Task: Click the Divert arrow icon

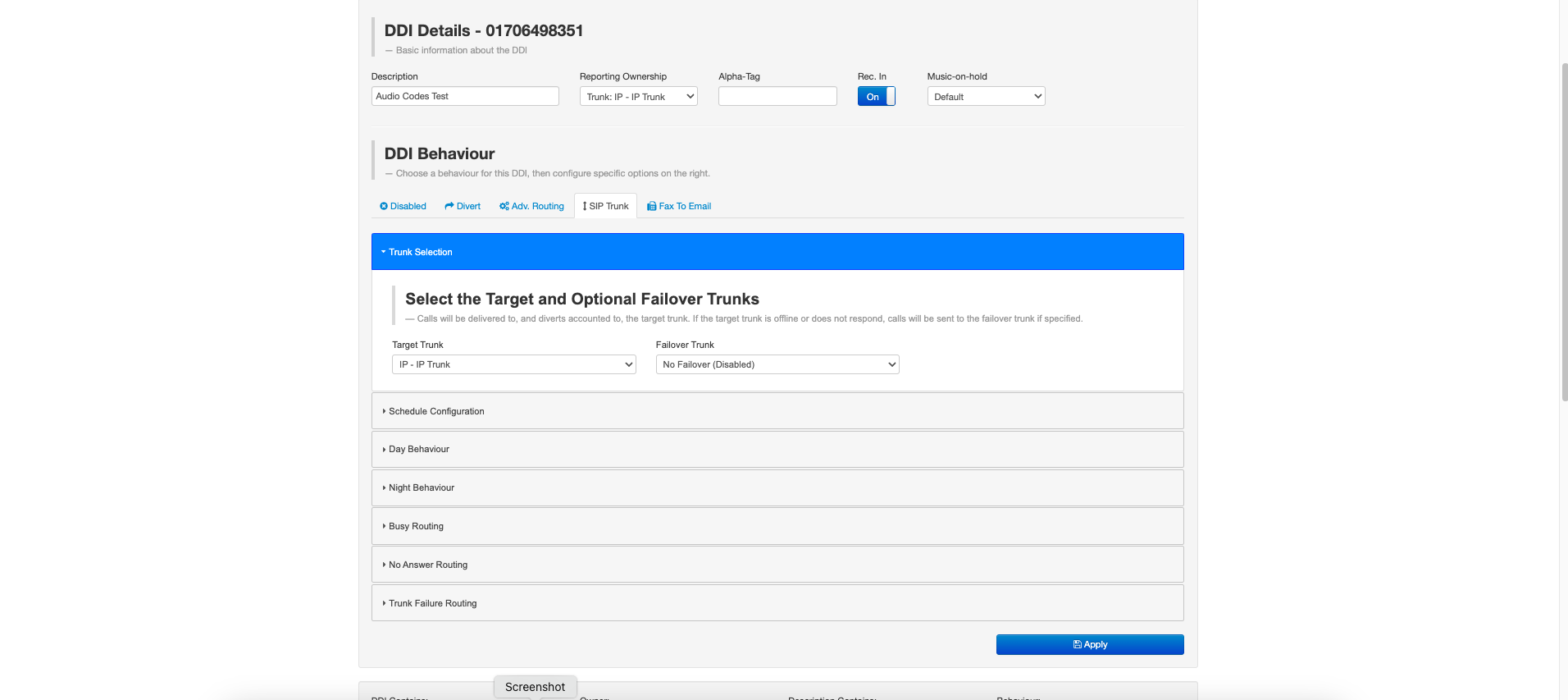Action: [x=449, y=206]
